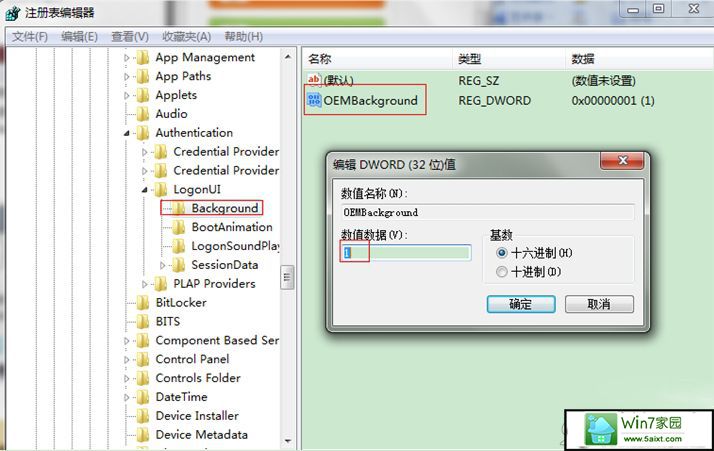
Task: Click the DateTime folder icon
Action: coord(143,397)
